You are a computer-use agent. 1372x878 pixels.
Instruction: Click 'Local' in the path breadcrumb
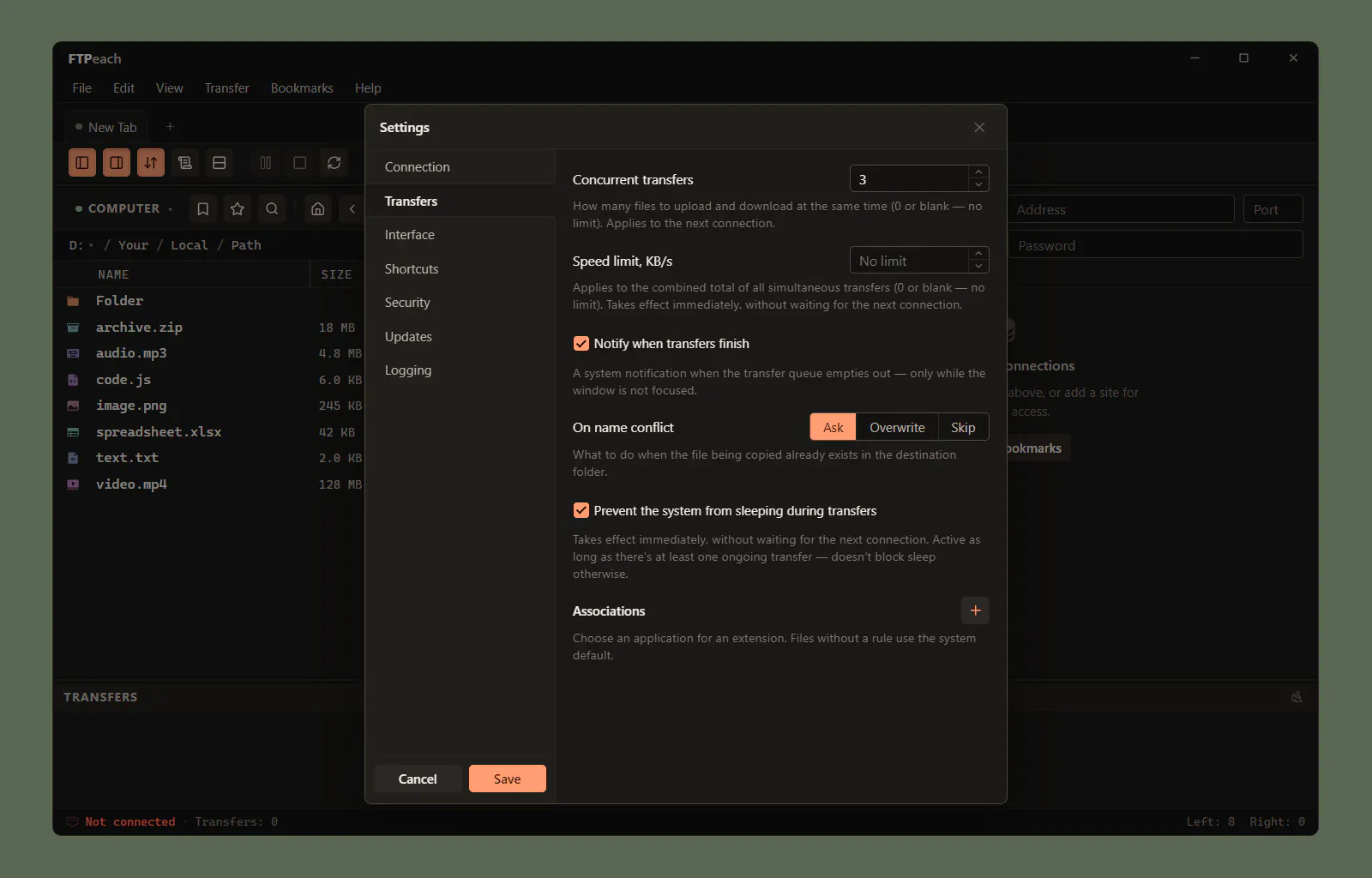coord(190,245)
